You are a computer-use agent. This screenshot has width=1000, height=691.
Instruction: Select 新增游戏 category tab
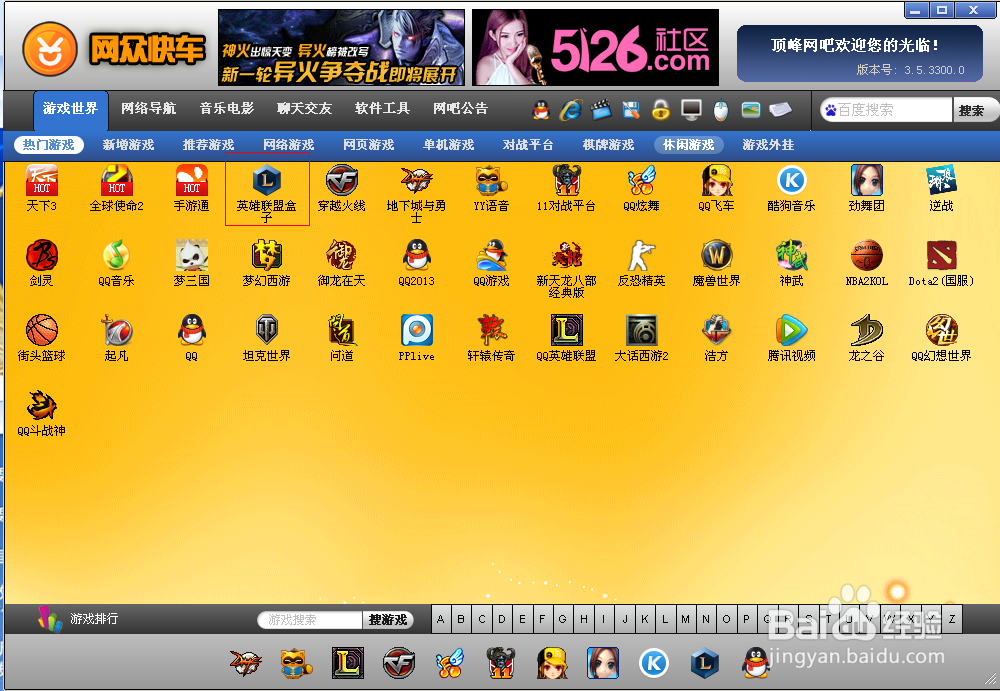pos(128,145)
